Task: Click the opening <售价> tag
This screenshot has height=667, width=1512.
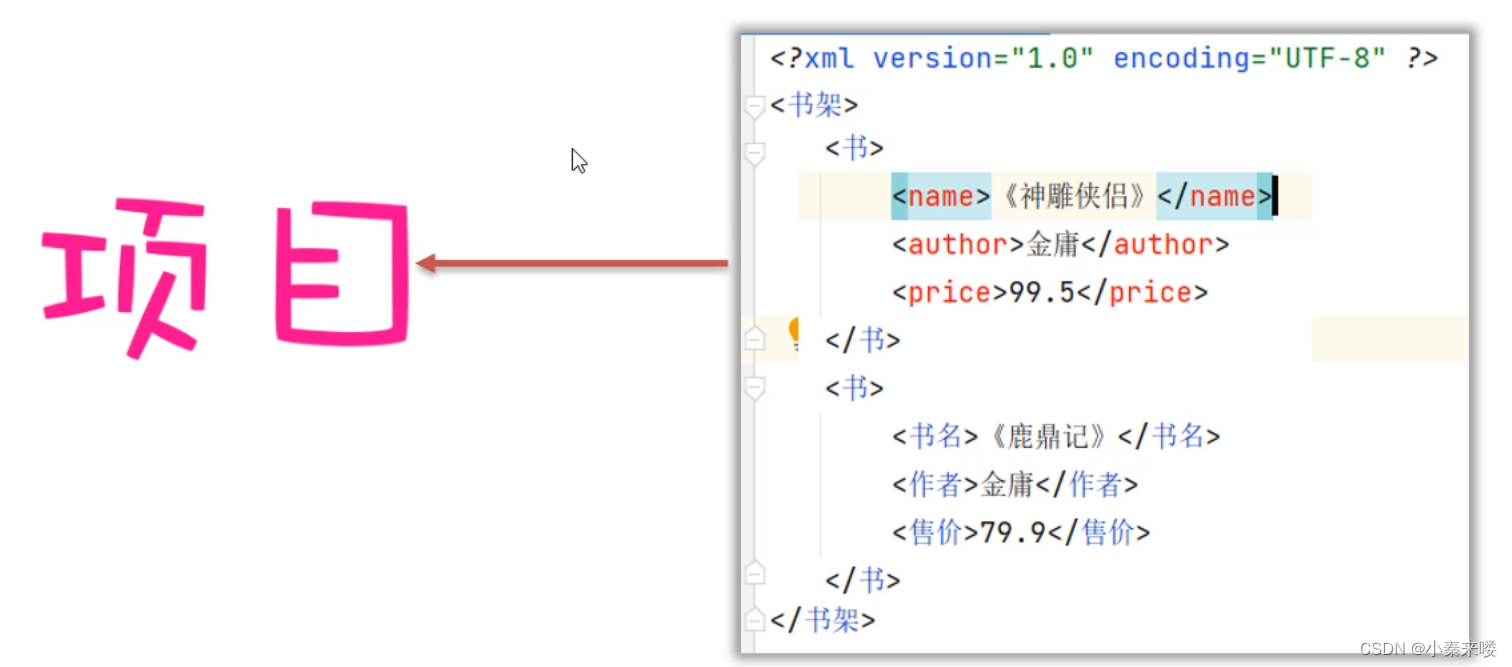Action: pos(934,533)
